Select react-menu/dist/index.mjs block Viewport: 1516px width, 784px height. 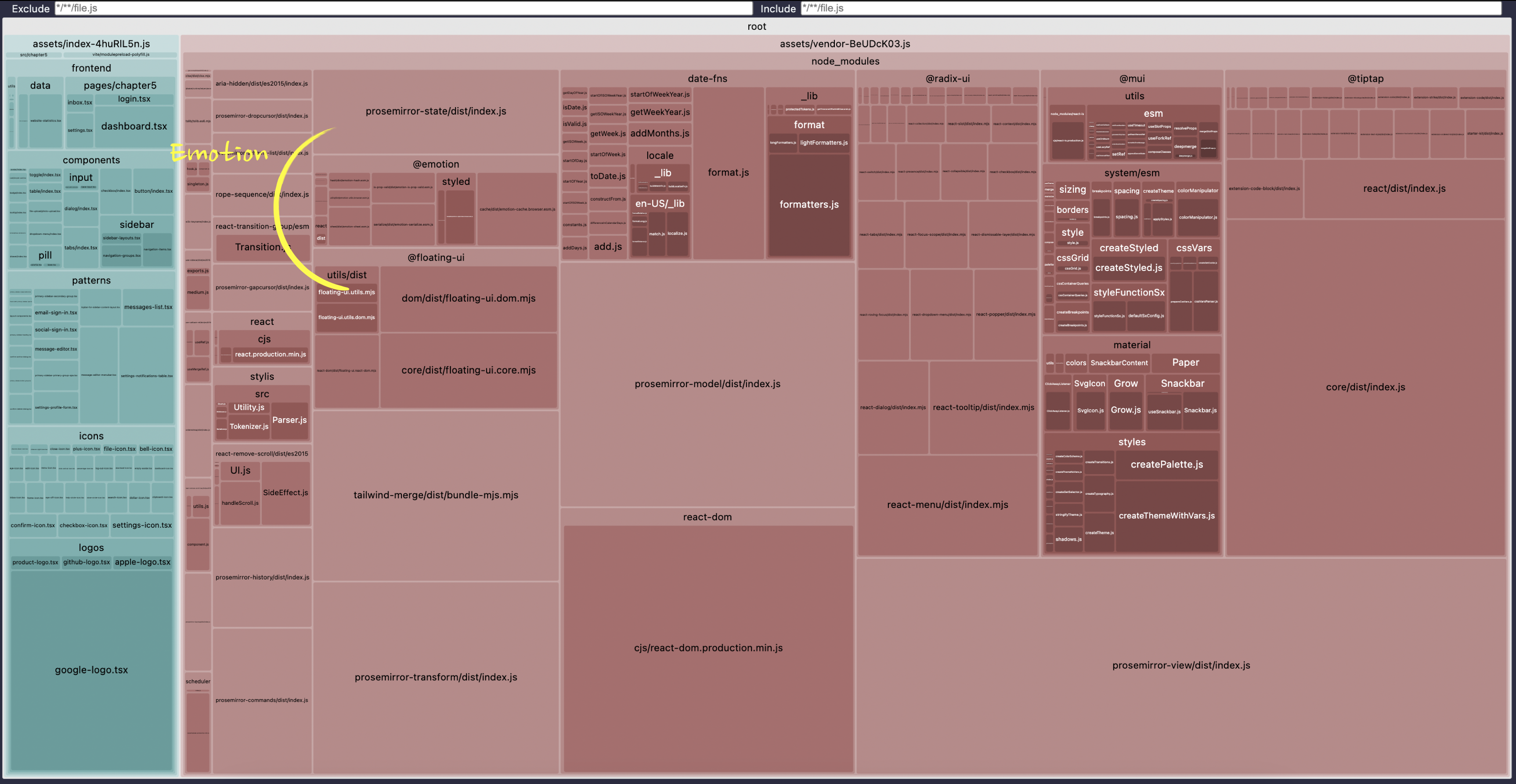pyautogui.click(x=947, y=505)
